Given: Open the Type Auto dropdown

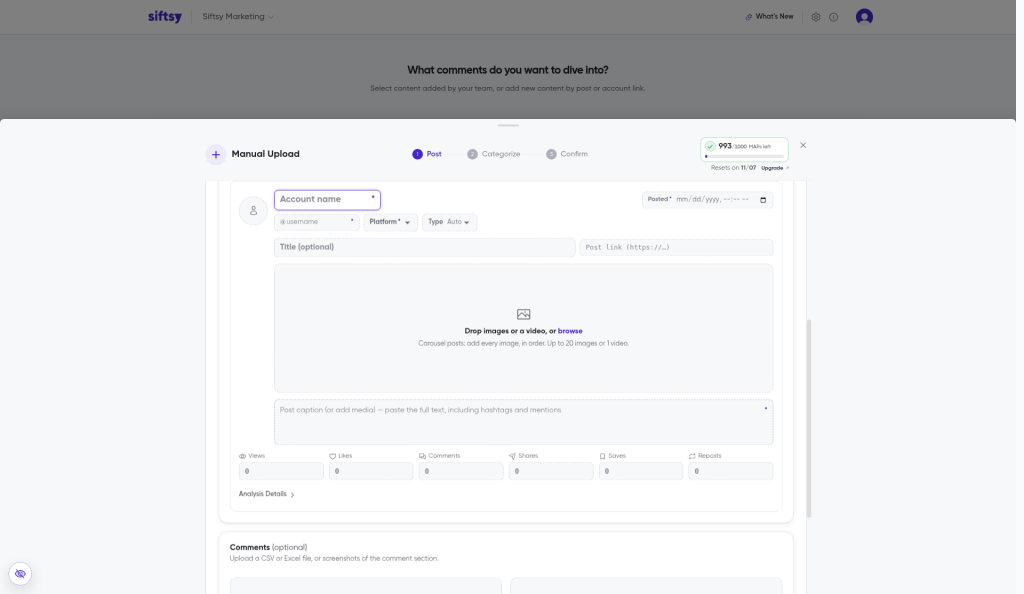Looking at the screenshot, I should point(449,222).
